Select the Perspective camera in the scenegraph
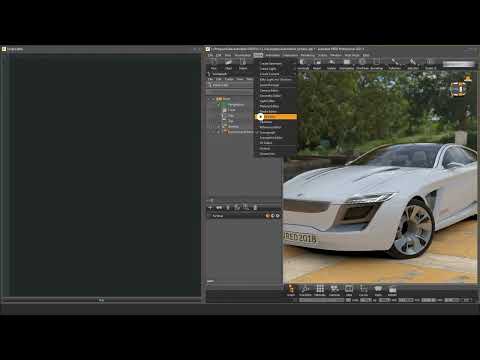480x360 pixels. tap(236, 104)
